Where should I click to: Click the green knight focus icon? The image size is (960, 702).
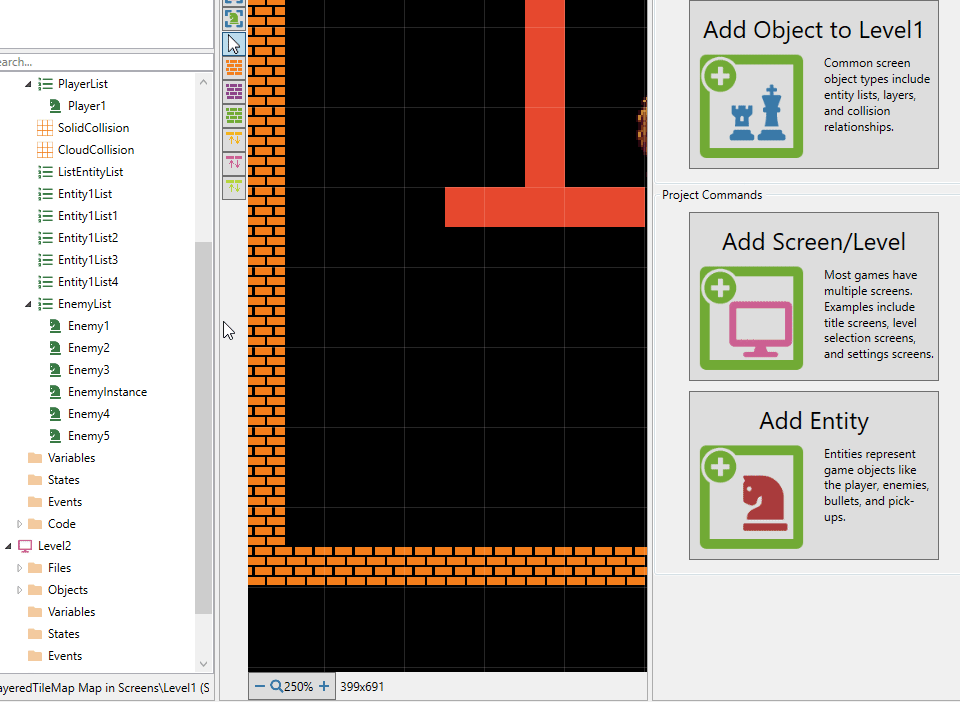coord(234,18)
